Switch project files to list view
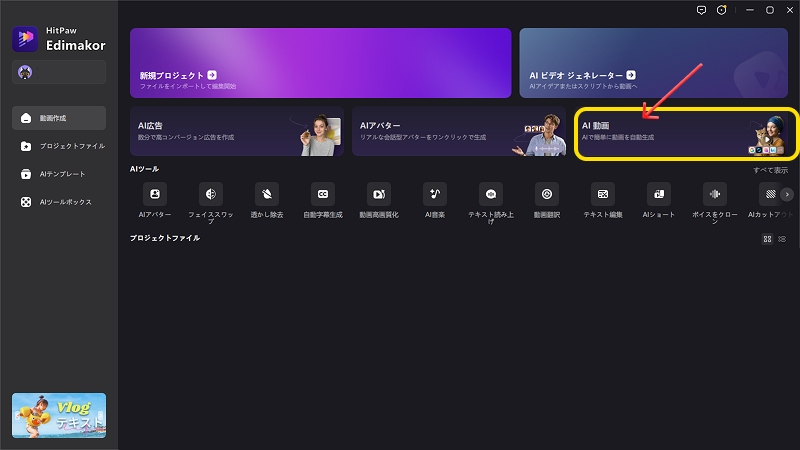 click(x=782, y=239)
